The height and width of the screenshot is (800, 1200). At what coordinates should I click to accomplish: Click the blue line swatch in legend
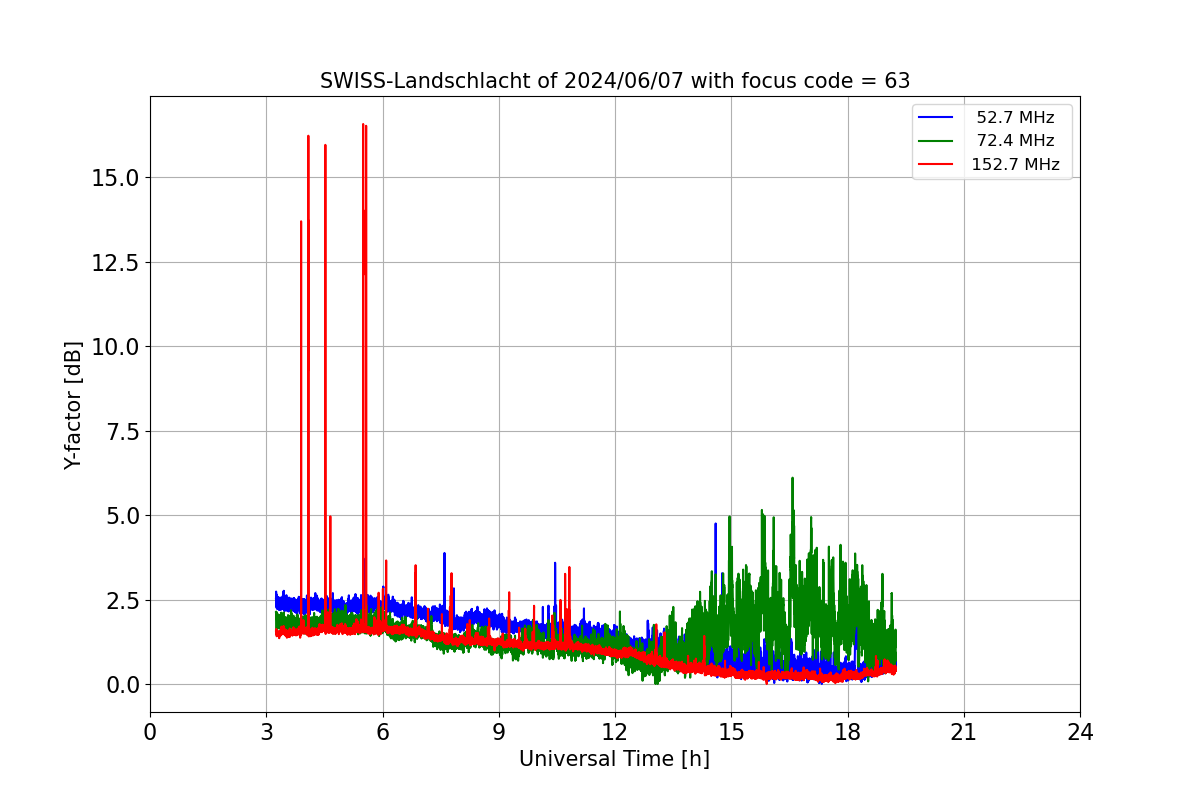pos(937,118)
